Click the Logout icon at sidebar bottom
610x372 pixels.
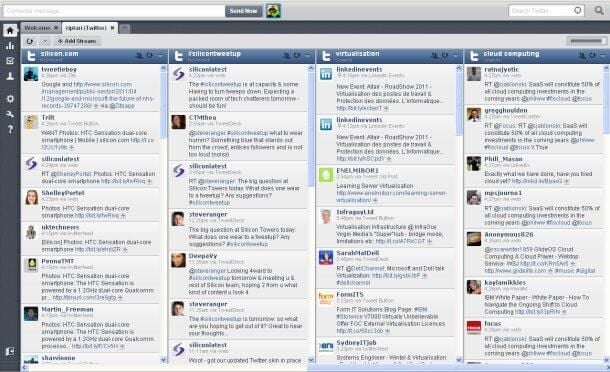click(10, 351)
